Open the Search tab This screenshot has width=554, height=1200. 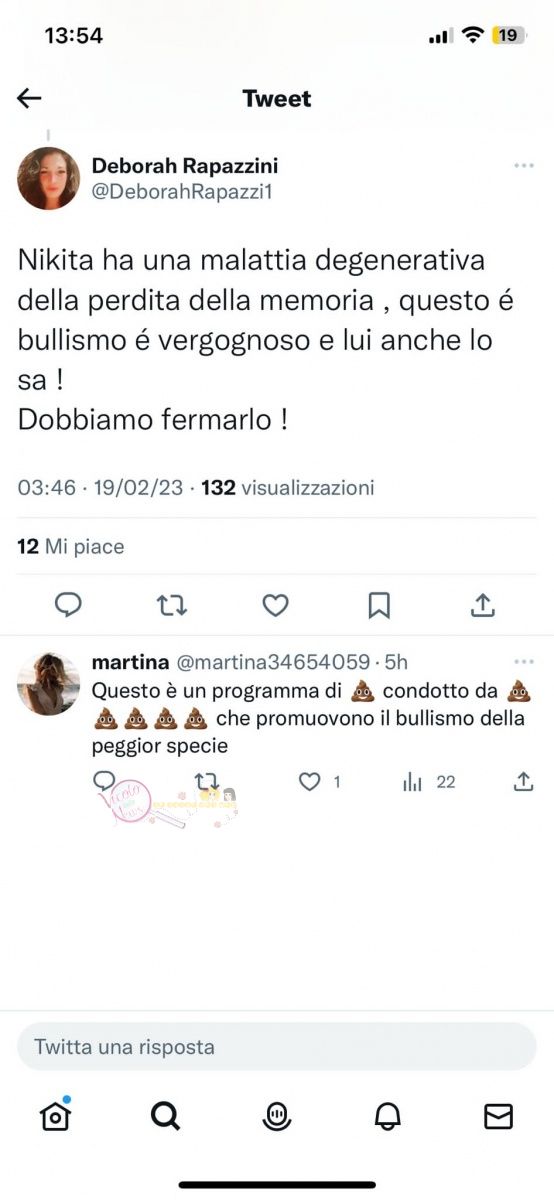[x=166, y=1116]
